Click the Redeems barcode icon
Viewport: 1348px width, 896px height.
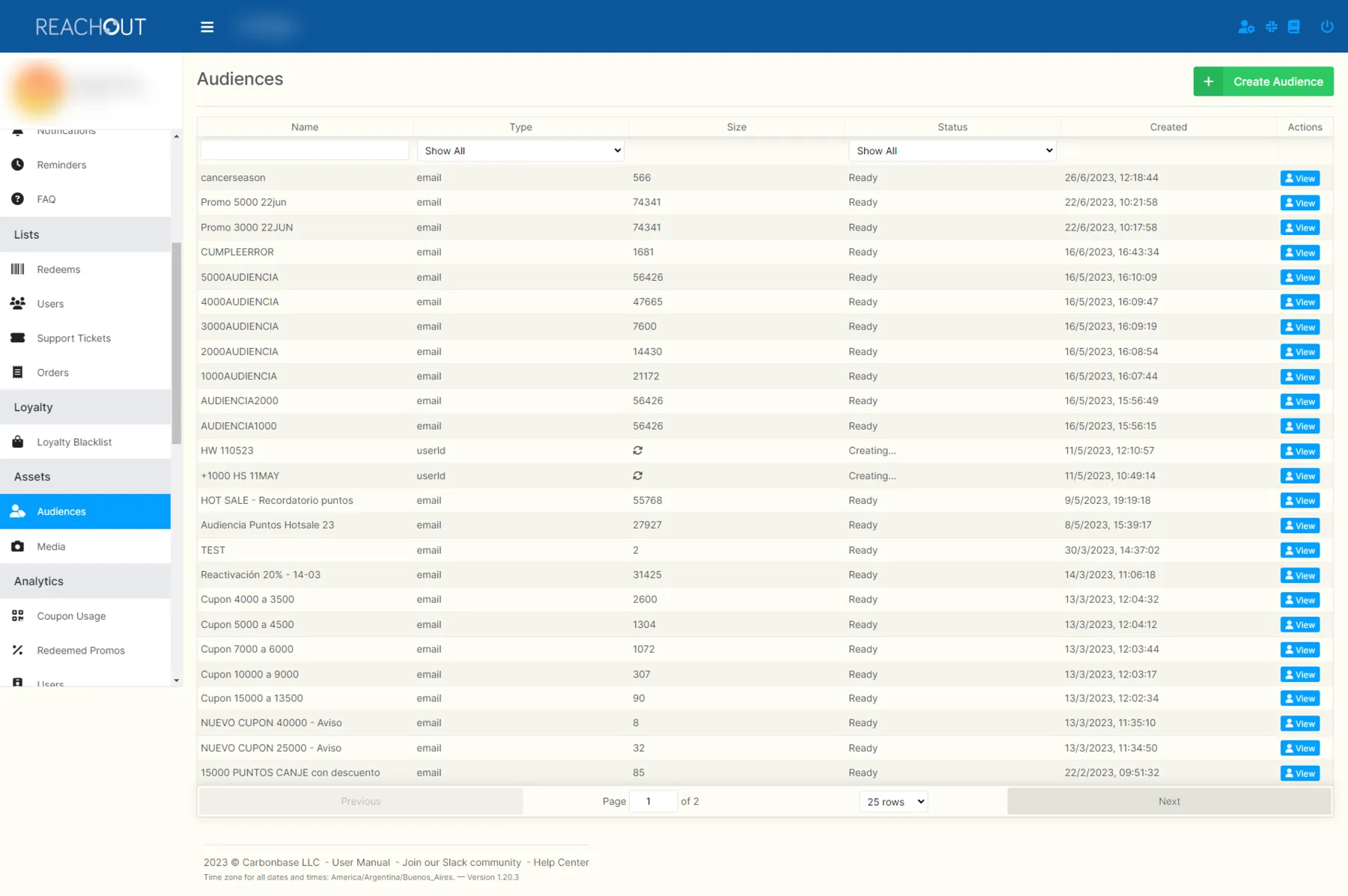click(18, 269)
